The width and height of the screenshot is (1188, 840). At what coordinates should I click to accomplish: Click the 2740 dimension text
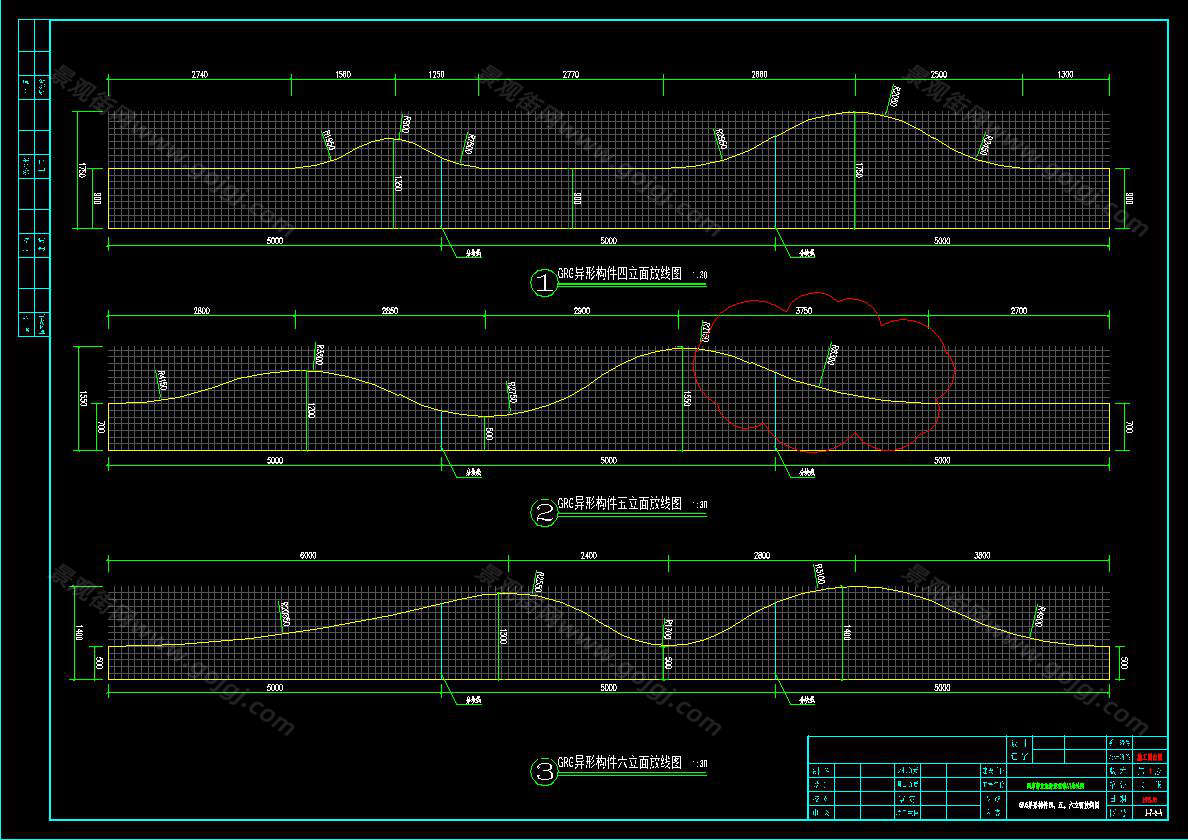(198, 75)
